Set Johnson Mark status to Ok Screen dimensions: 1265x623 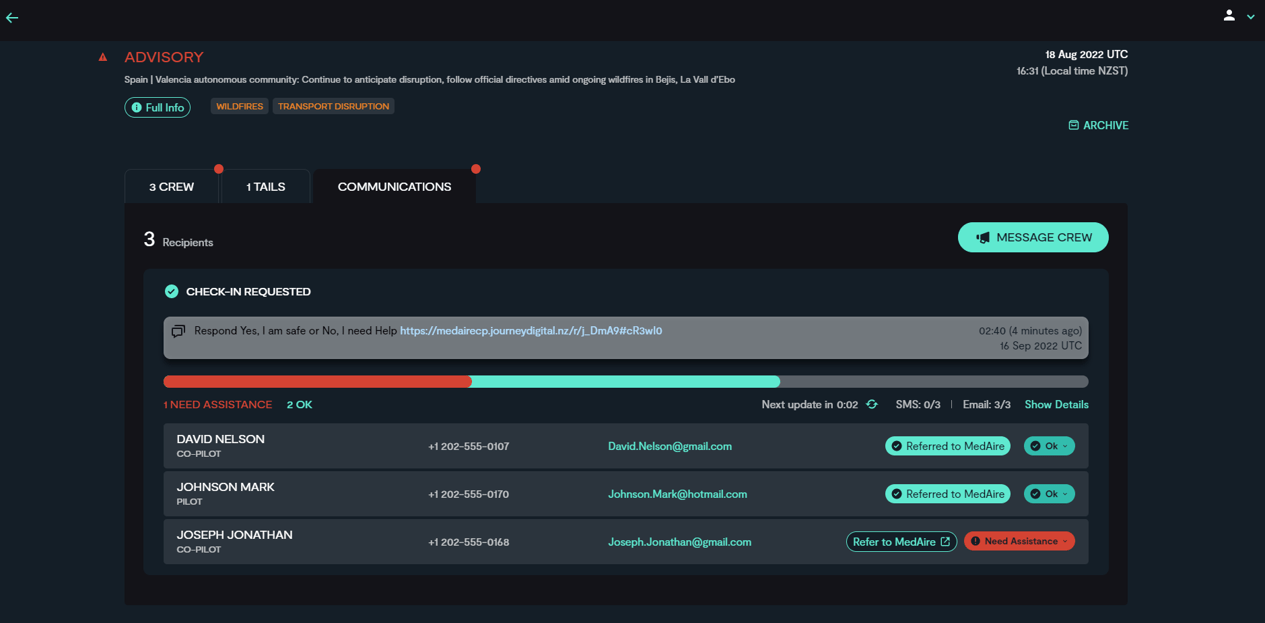(1049, 493)
